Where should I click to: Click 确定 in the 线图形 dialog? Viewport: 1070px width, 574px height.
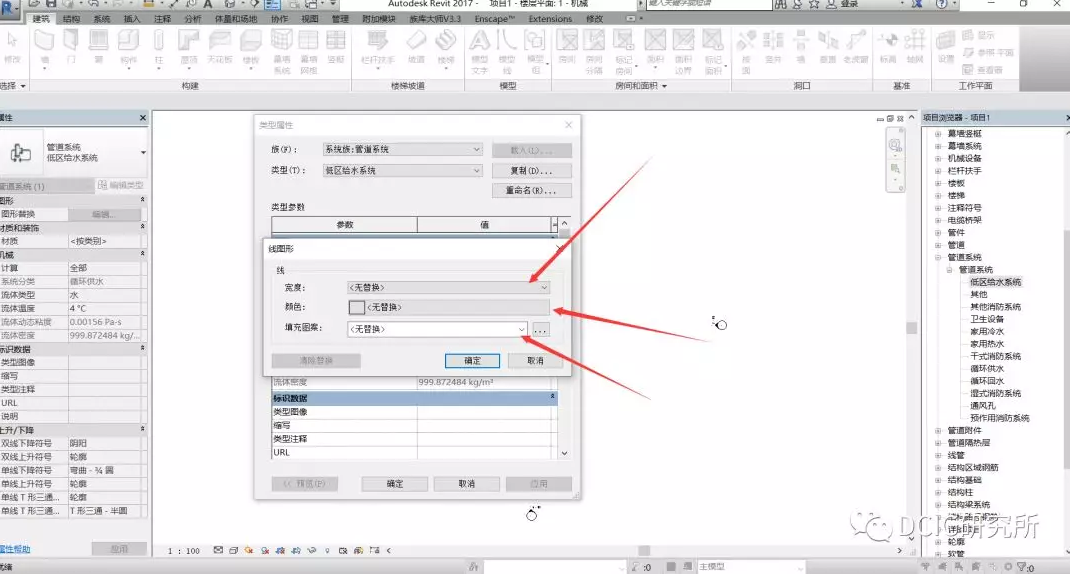point(472,360)
